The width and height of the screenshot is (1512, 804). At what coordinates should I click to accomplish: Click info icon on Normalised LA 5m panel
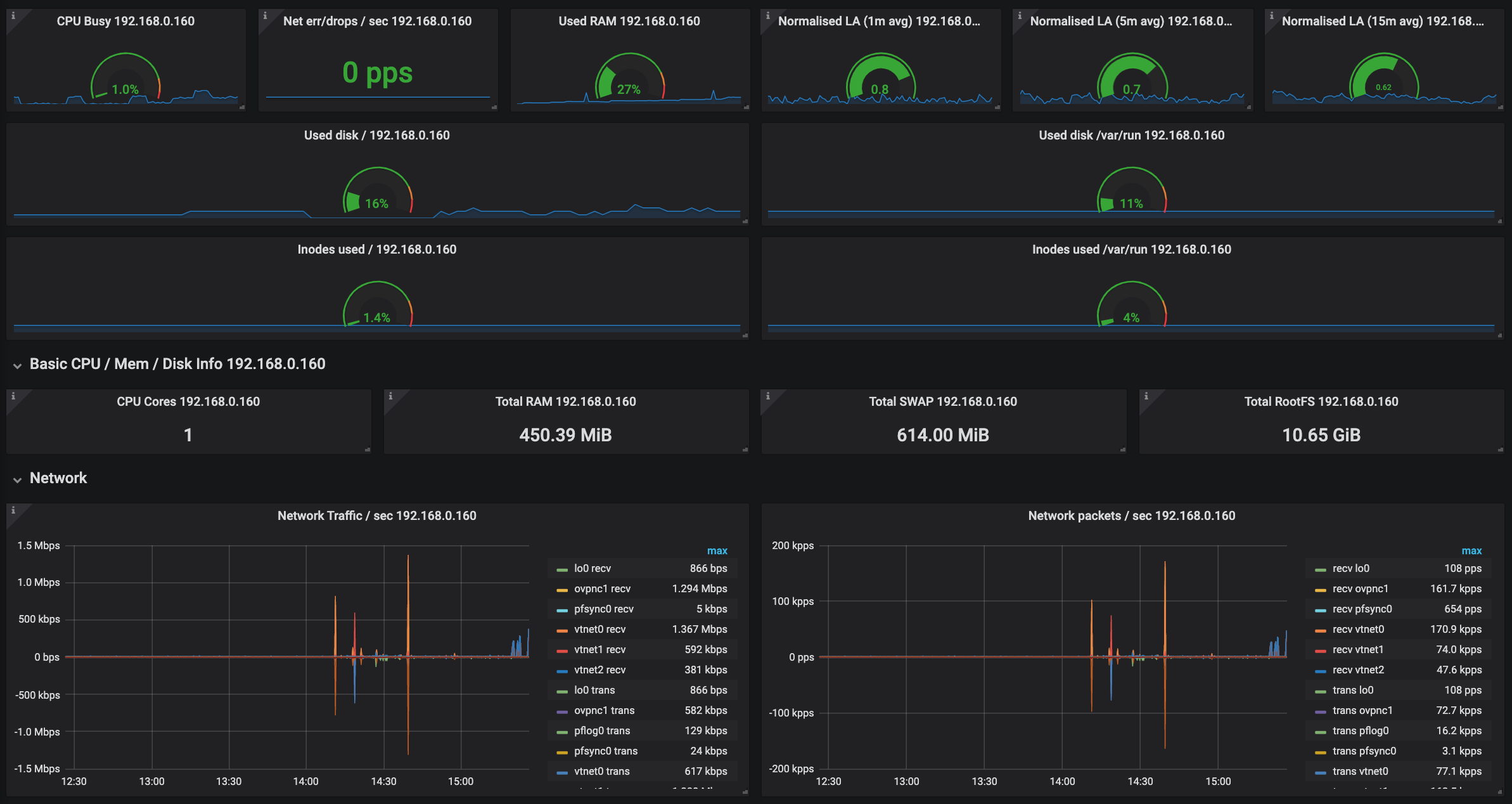(x=1020, y=15)
